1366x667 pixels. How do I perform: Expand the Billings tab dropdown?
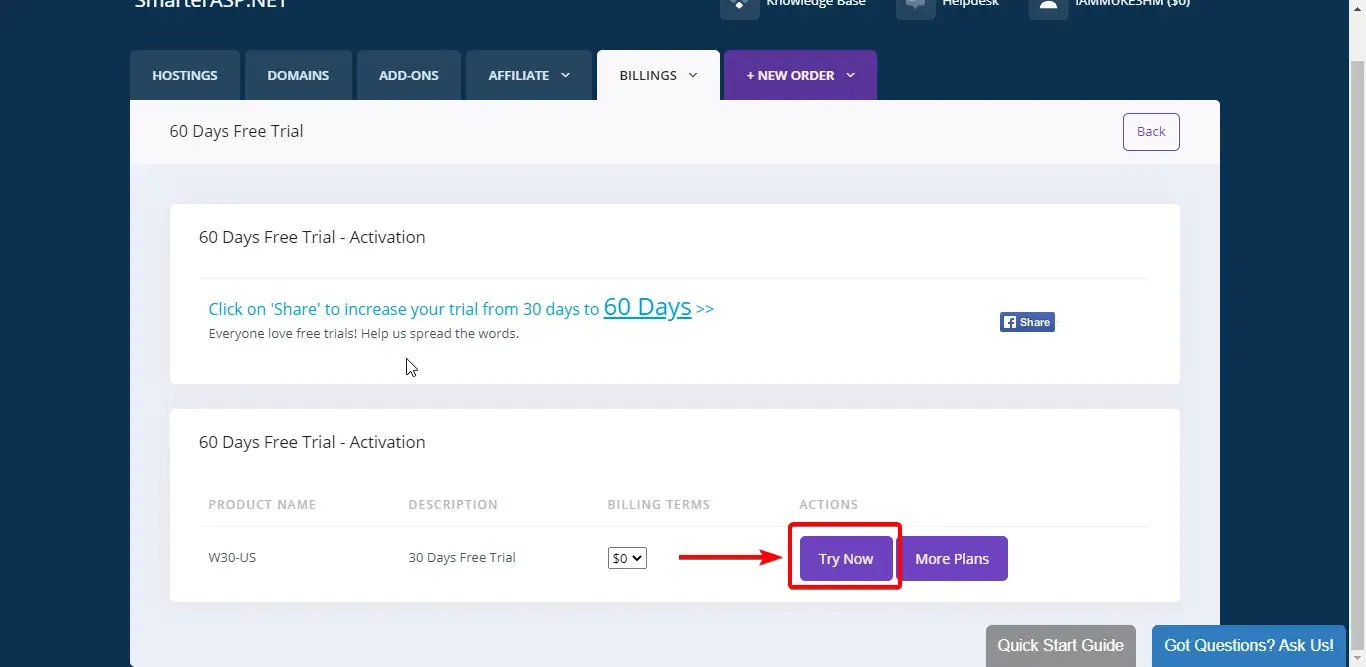[658, 75]
